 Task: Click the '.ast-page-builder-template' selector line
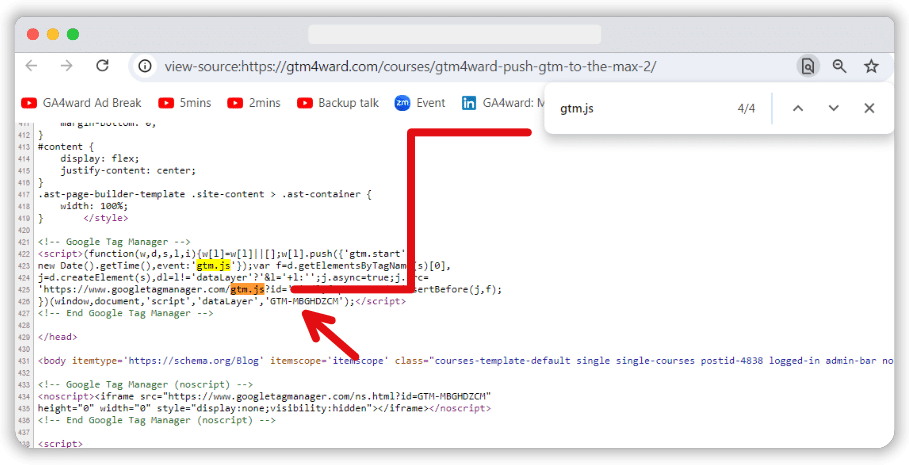coord(205,194)
